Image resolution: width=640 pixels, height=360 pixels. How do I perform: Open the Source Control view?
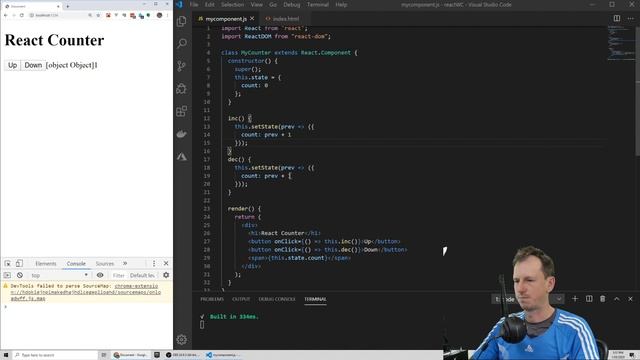(x=182, y=66)
